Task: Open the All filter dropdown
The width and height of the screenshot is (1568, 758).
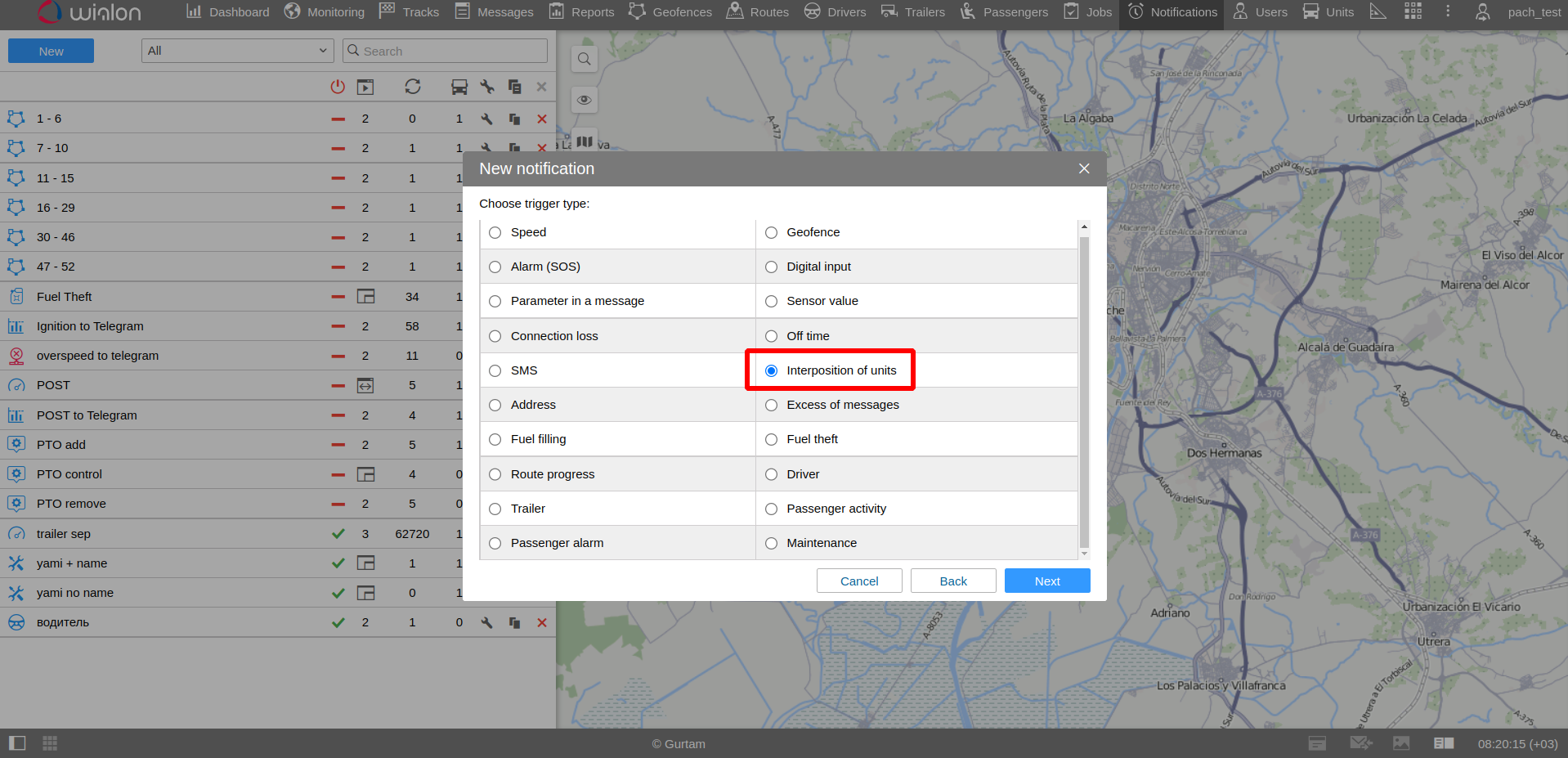Action: [237, 51]
